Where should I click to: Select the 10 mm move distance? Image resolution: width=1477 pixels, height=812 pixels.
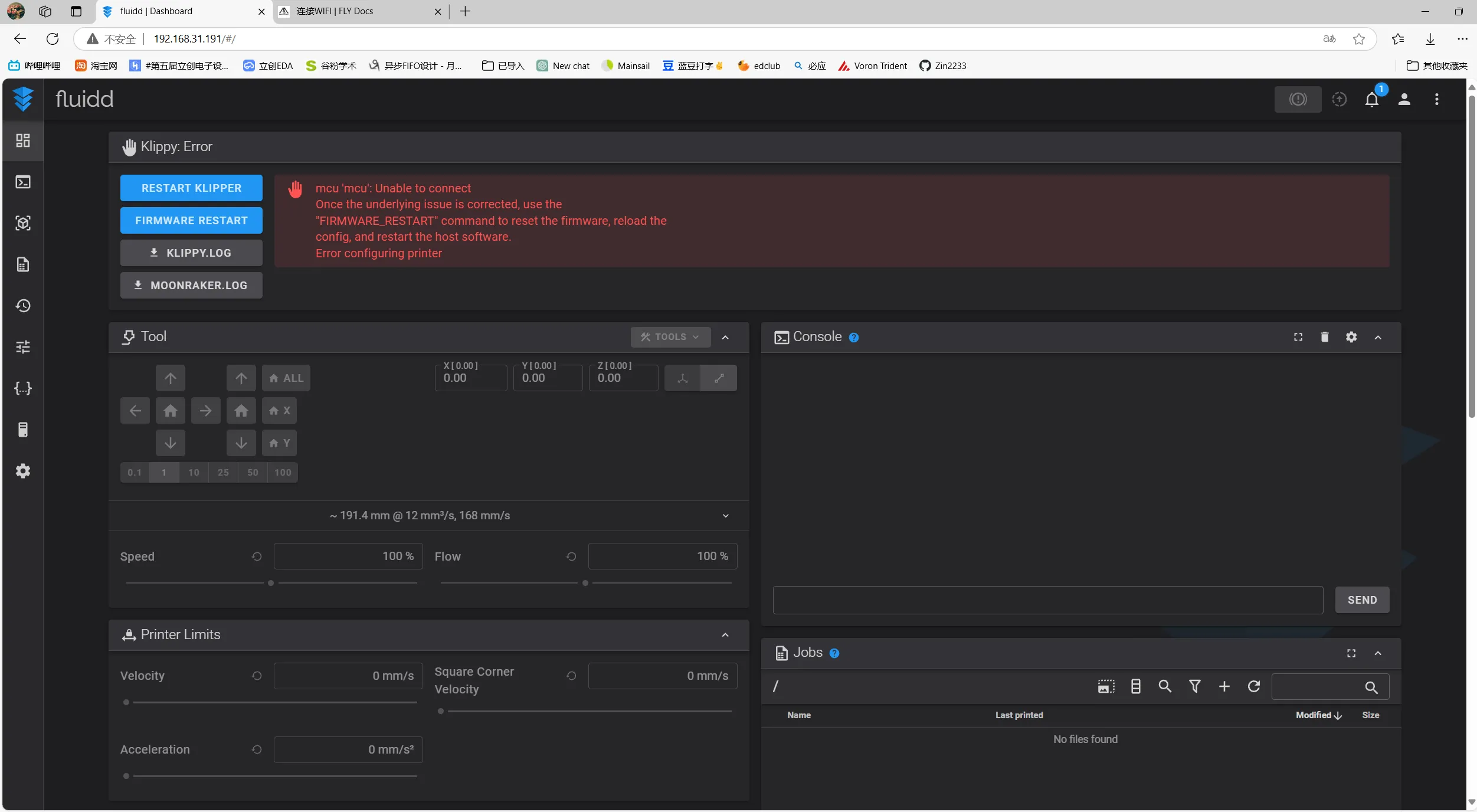point(194,472)
